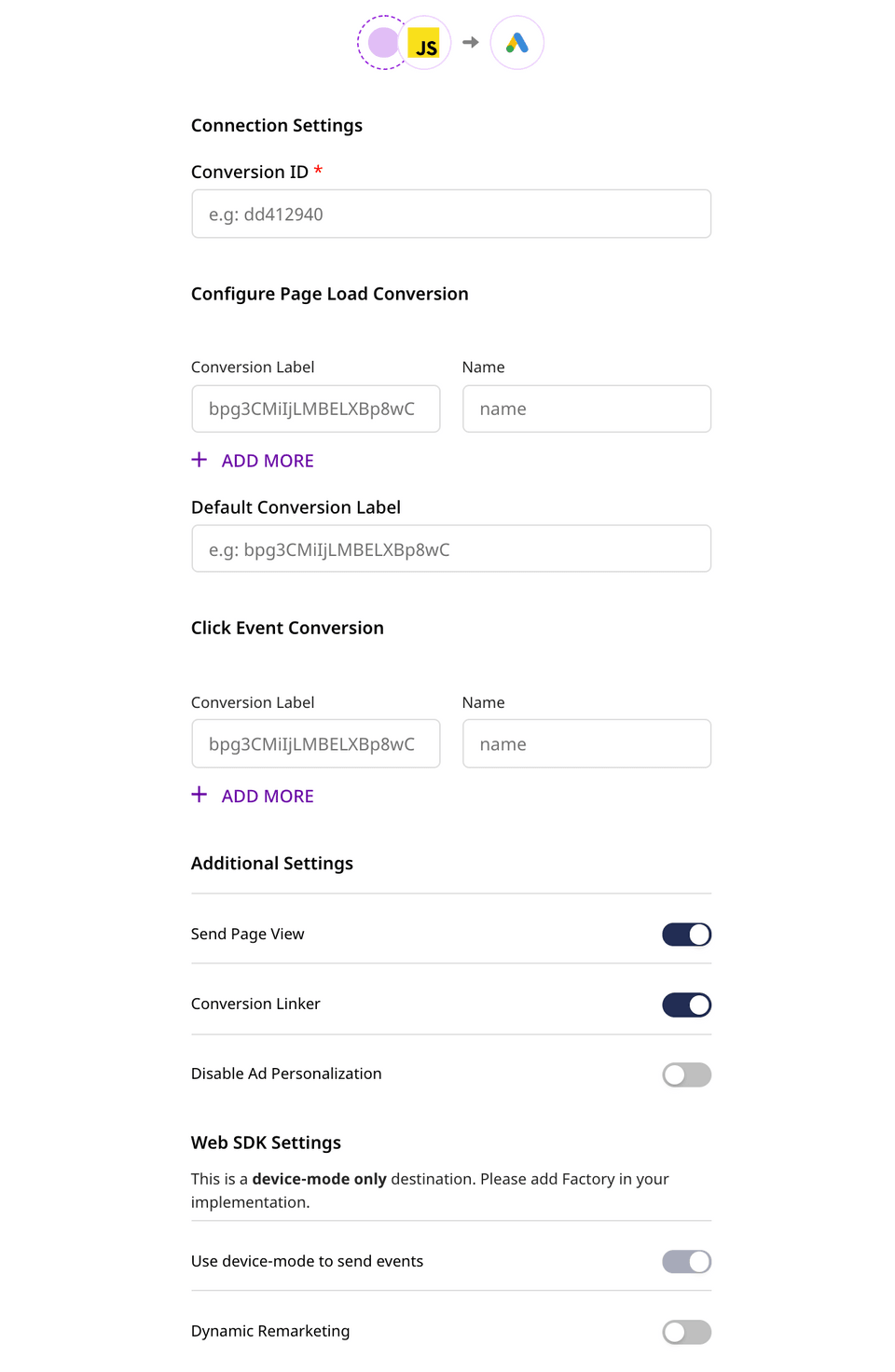The image size is (895, 1372).
Task: Click the Name field for click event conversion
Action: pos(586,743)
